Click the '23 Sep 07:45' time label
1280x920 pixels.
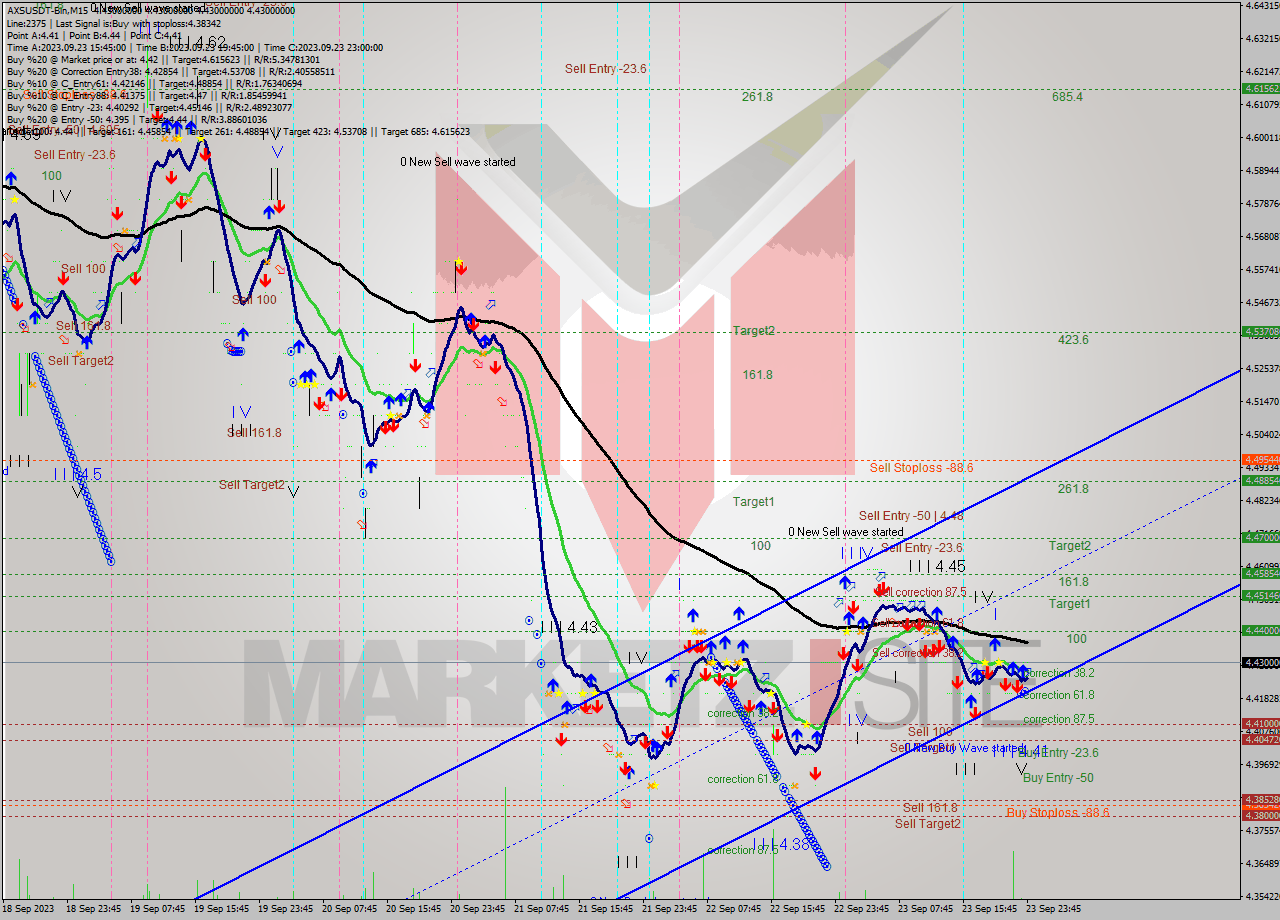point(926,909)
